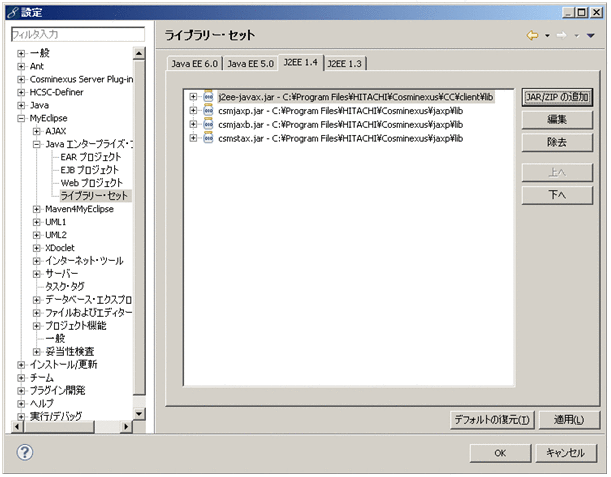Expand the csmjaxp.jar entry
This screenshot has height=477, width=611.
click(193, 110)
